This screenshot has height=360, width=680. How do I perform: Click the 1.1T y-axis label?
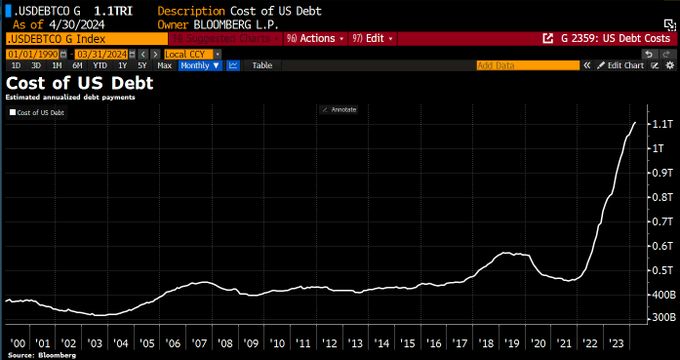(x=663, y=124)
